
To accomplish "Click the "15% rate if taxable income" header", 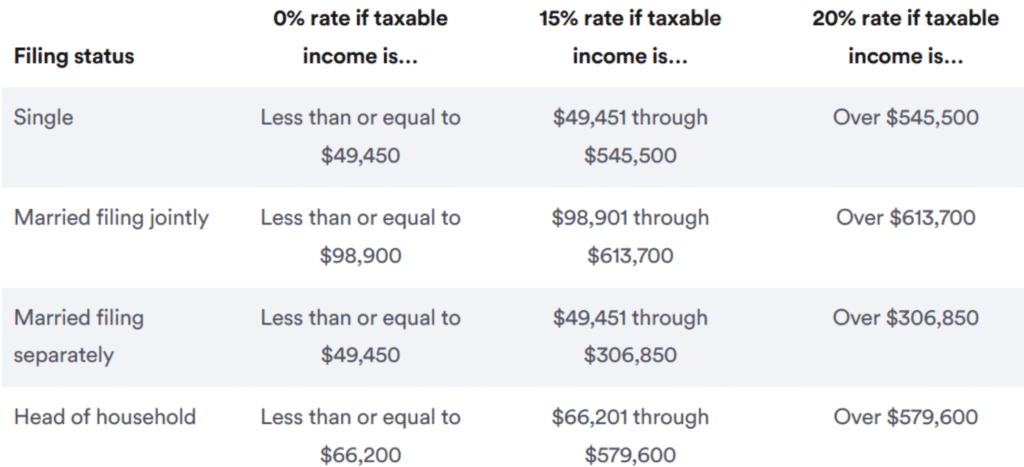I will click(x=630, y=37).
